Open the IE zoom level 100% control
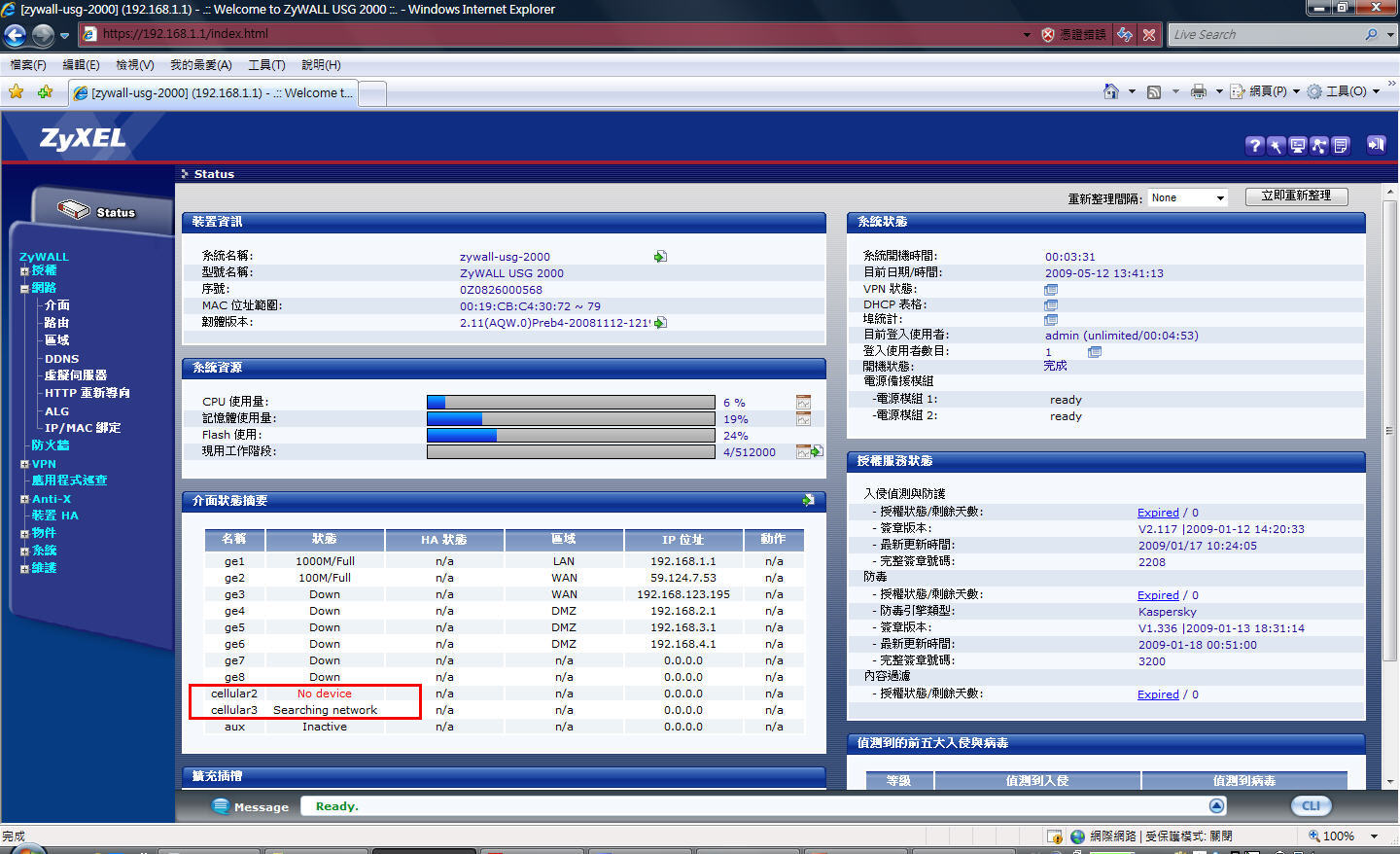This screenshot has height=854, width=1400. (x=1344, y=836)
